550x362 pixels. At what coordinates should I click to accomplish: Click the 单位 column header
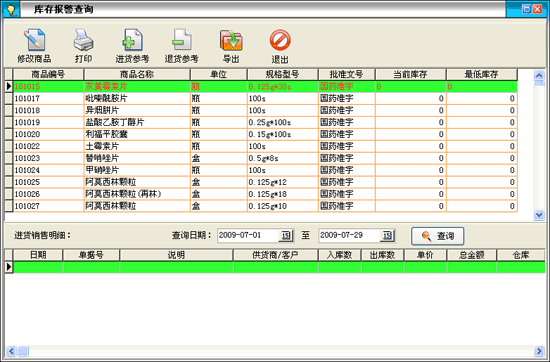coord(219,74)
